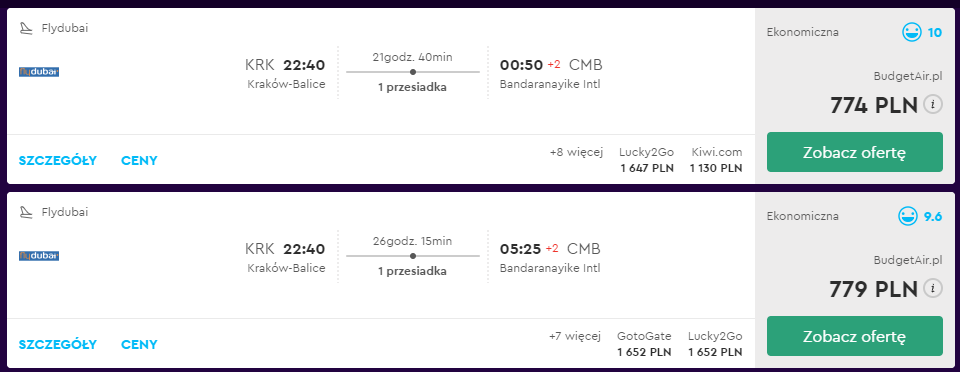The height and width of the screenshot is (372, 960).
Task: Select the Kiwi.com 1 130 PLN offer
Action: (716, 160)
